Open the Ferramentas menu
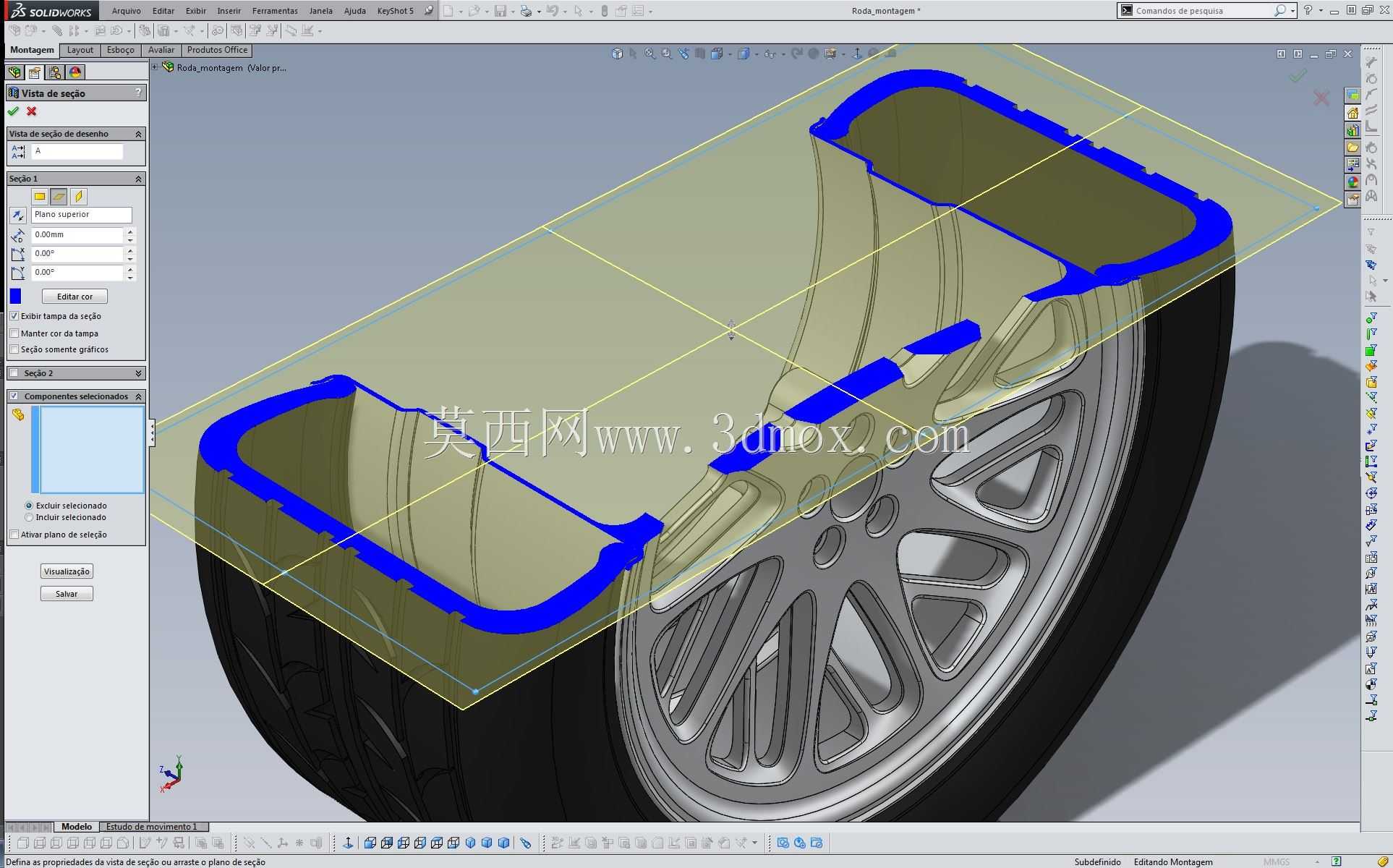This screenshot has height=868, width=1393. coord(275,11)
